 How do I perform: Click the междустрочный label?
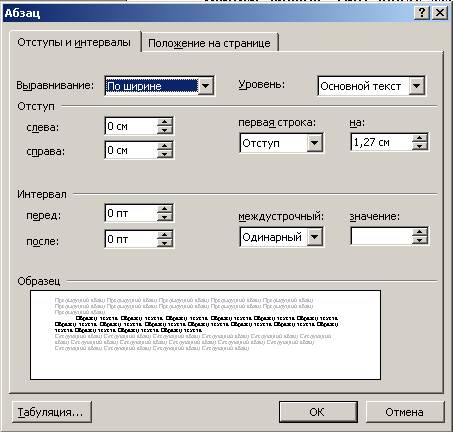tap(281, 217)
